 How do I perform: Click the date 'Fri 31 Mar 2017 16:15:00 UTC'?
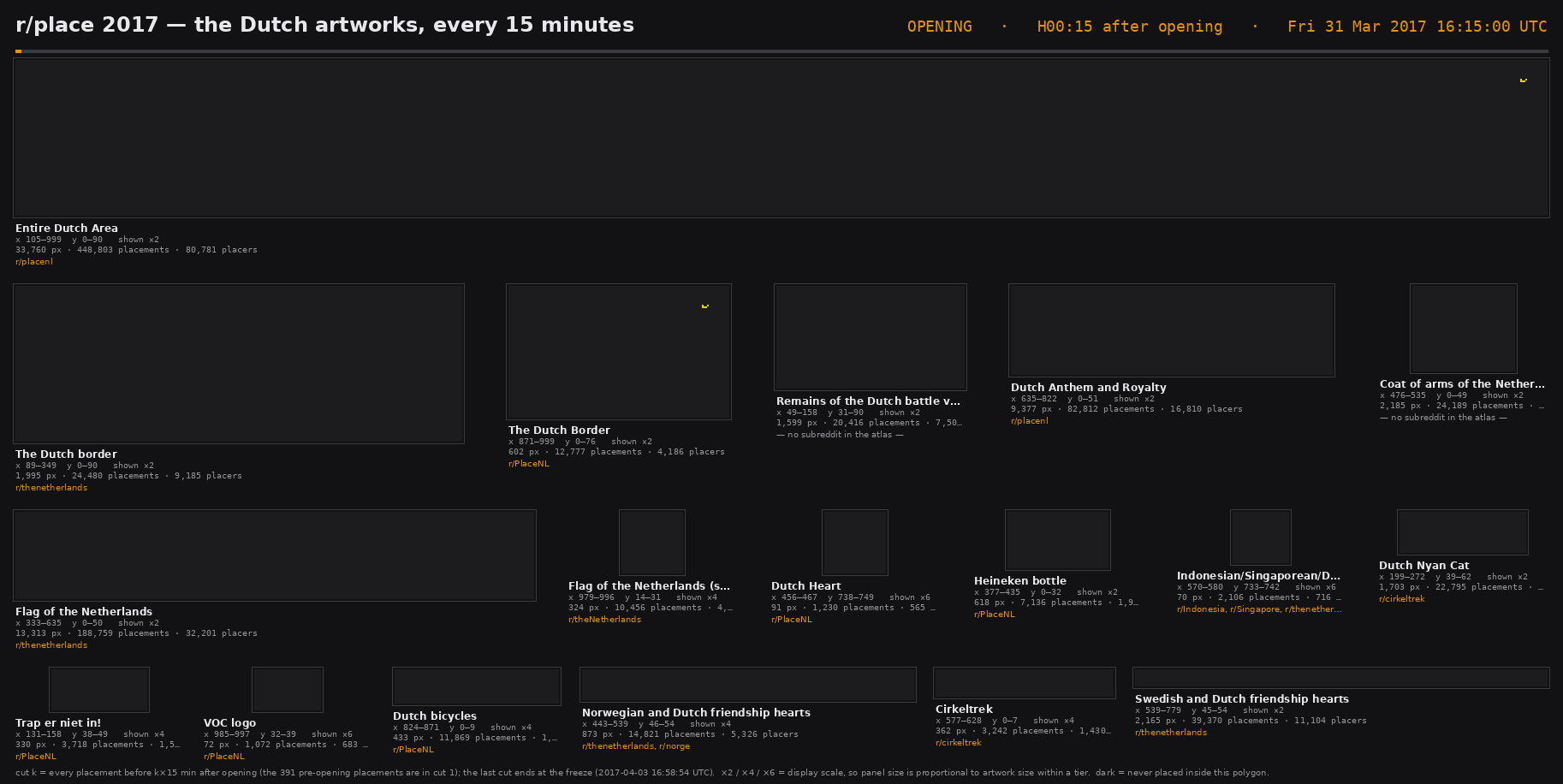(x=1417, y=27)
